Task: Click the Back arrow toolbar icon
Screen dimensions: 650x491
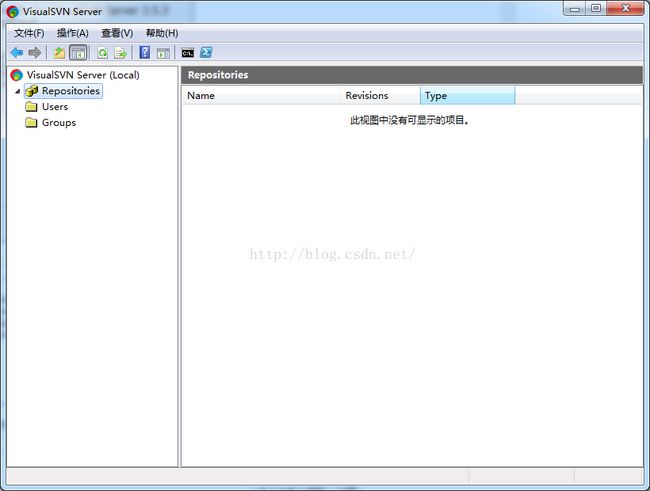Action: (17, 53)
